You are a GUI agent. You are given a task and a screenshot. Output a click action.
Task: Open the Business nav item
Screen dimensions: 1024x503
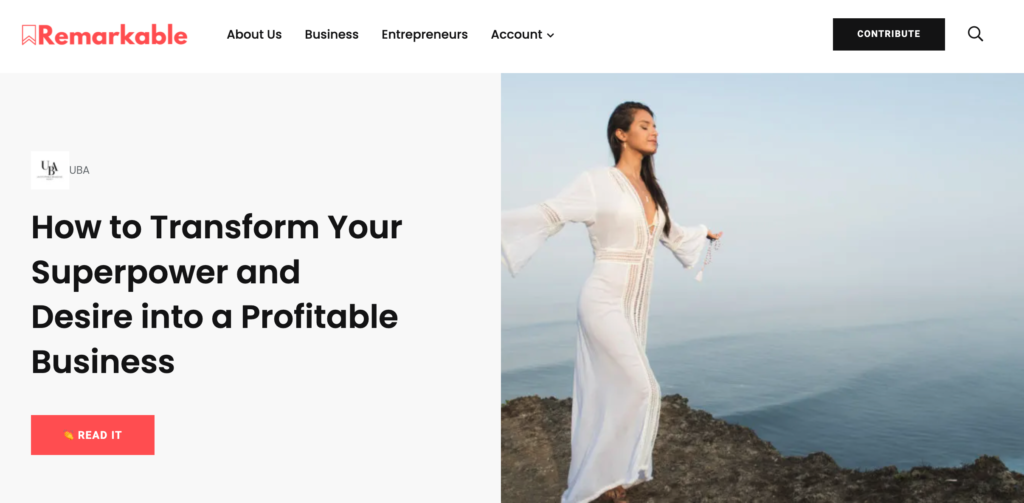click(332, 35)
